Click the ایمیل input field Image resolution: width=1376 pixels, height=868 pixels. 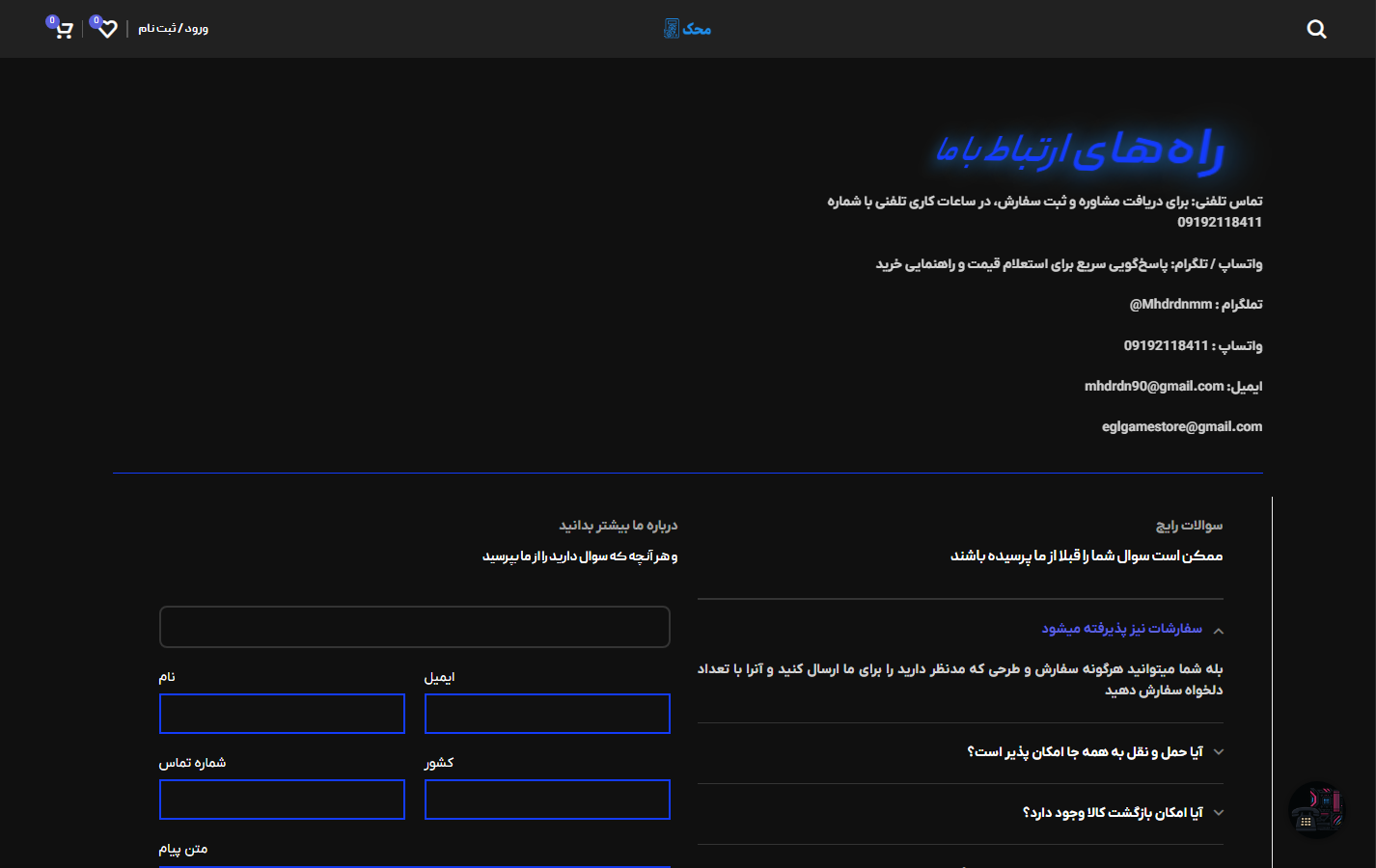pos(547,714)
